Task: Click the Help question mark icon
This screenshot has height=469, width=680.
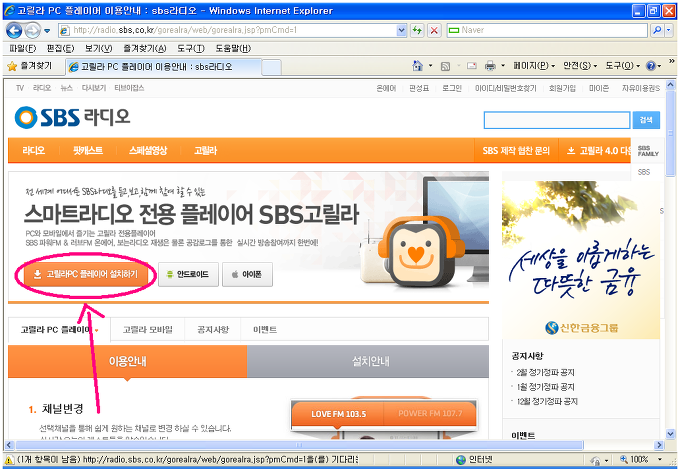Action: click(x=651, y=66)
